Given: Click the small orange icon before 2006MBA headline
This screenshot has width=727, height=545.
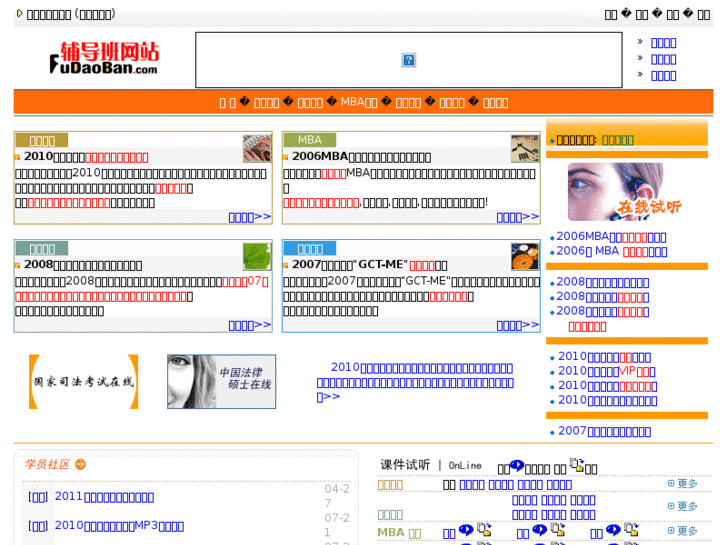Looking at the screenshot, I should tap(286, 157).
